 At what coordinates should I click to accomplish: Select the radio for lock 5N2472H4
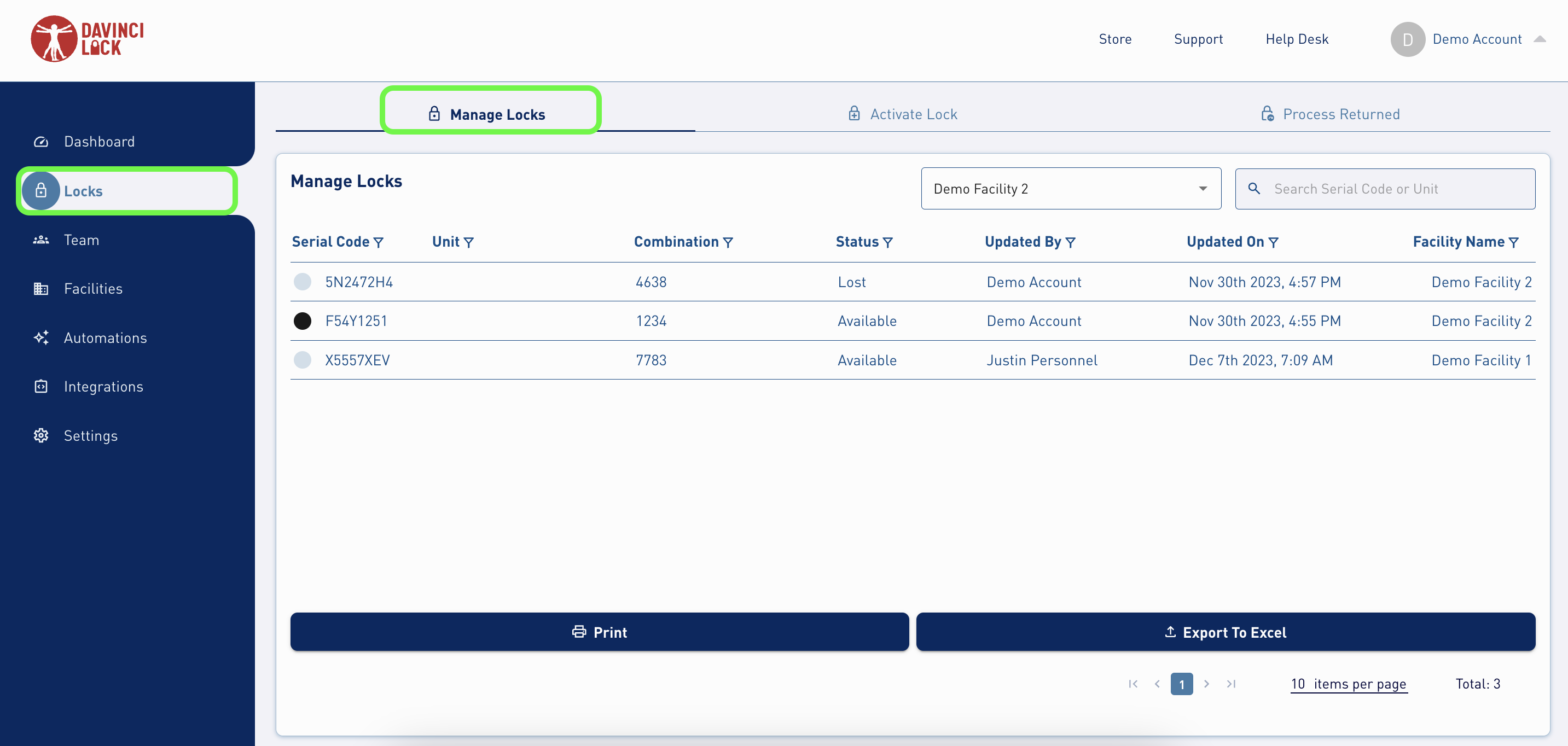[x=302, y=282]
